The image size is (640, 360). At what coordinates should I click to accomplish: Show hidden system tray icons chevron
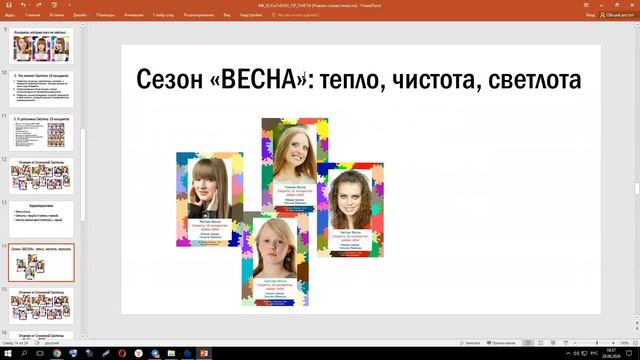coord(568,353)
